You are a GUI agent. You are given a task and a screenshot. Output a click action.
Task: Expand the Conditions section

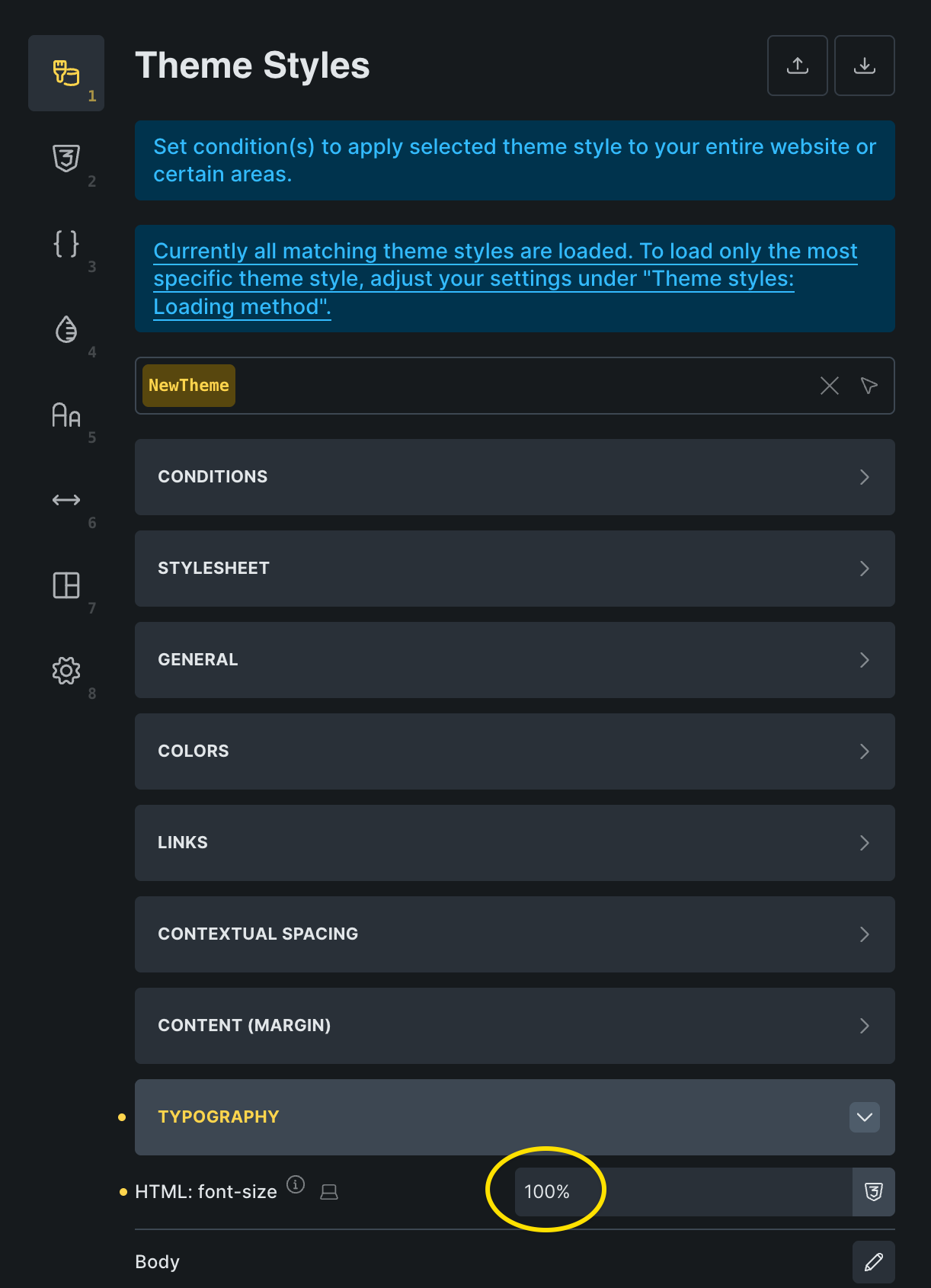(x=514, y=477)
